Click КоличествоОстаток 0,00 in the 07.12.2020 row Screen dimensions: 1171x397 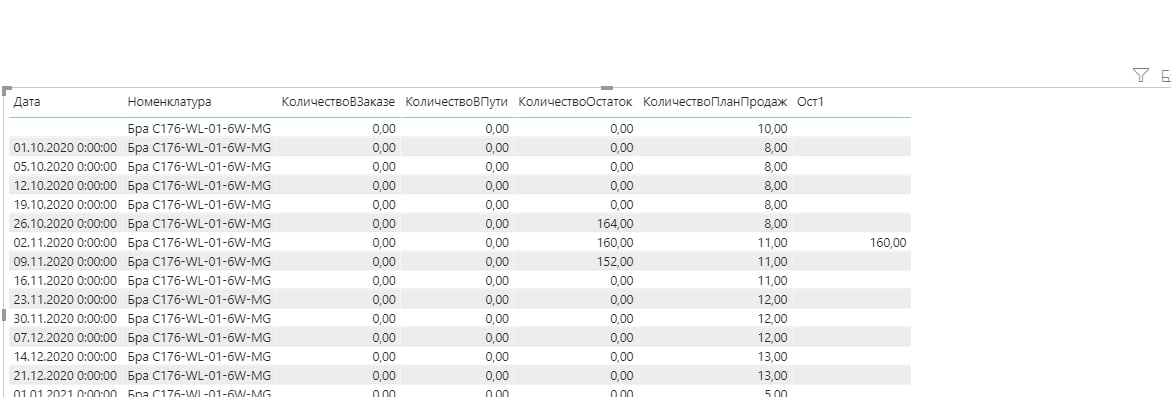point(621,337)
